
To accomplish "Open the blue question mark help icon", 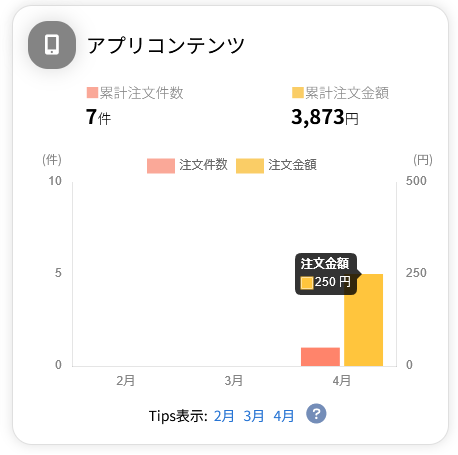I will click(x=316, y=414).
